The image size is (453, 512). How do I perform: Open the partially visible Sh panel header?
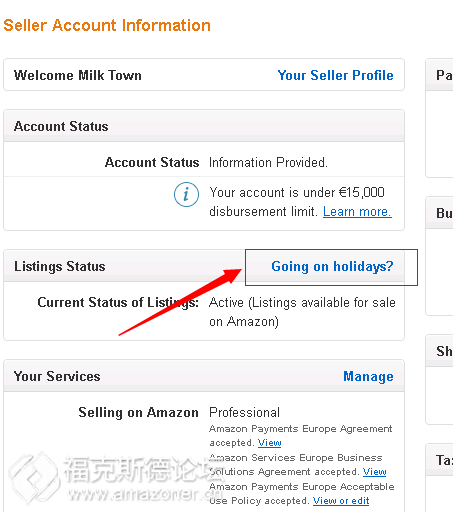pos(439,351)
